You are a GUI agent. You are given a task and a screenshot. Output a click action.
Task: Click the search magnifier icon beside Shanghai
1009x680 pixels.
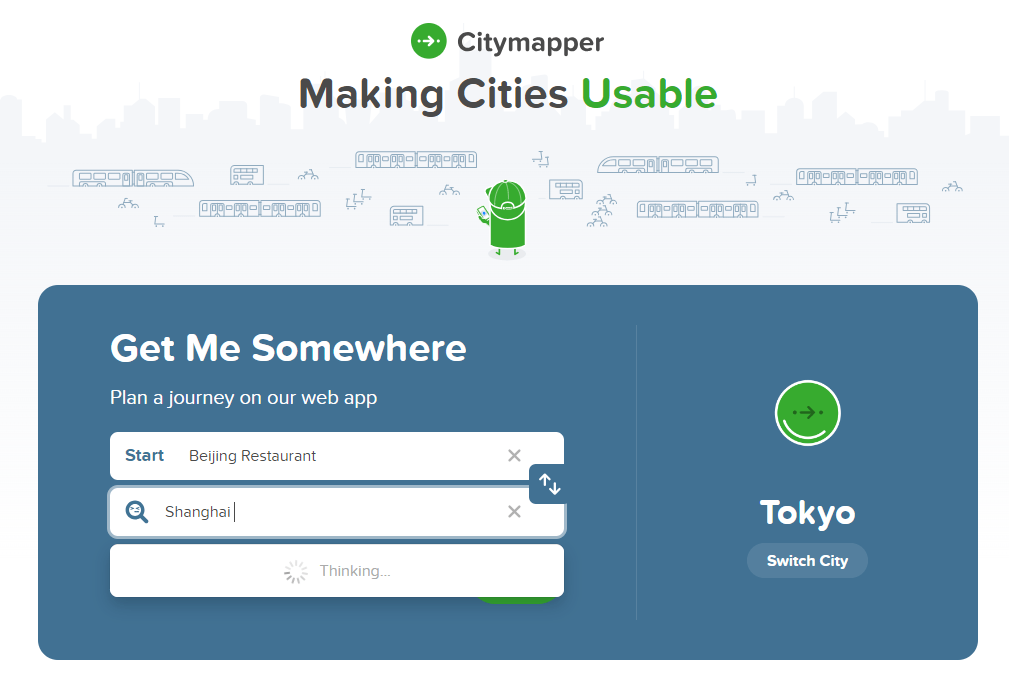click(x=136, y=511)
